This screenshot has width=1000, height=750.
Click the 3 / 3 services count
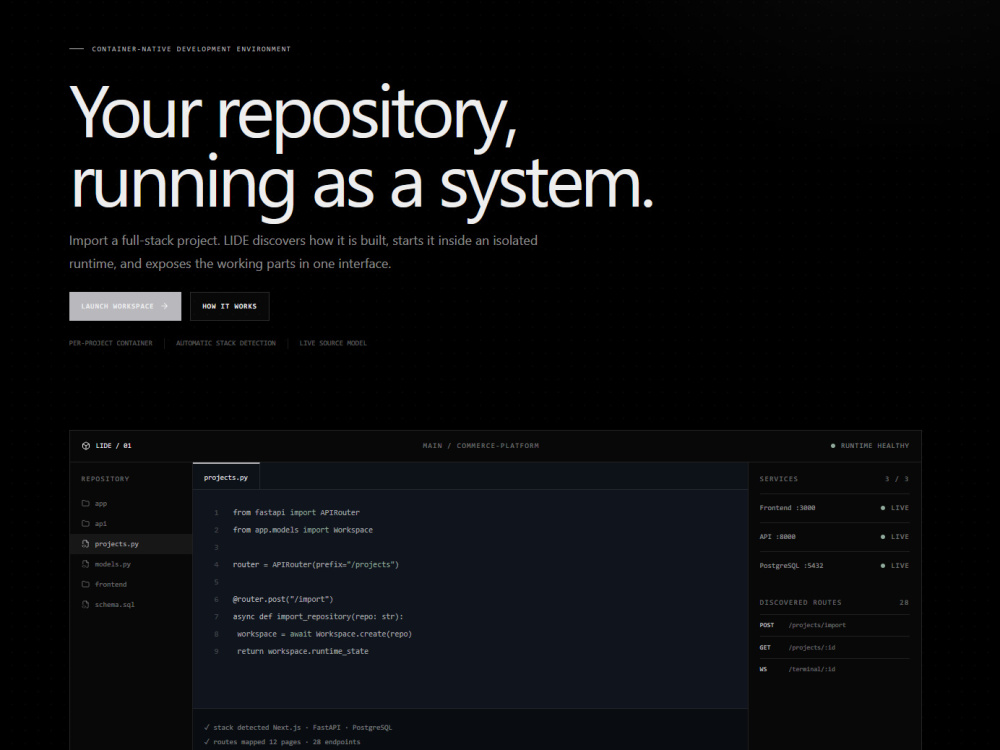point(897,479)
